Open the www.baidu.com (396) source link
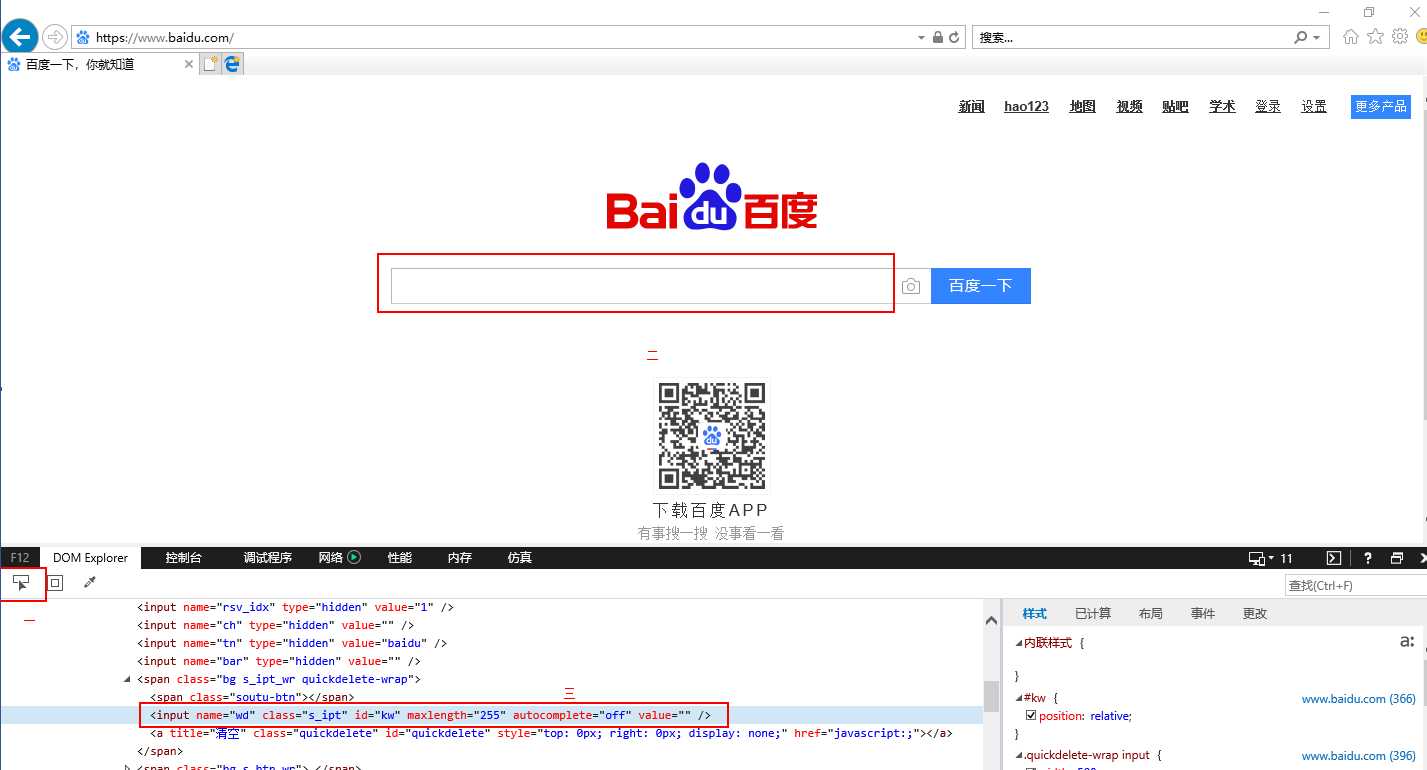The height and width of the screenshot is (770, 1427). (x=1358, y=756)
